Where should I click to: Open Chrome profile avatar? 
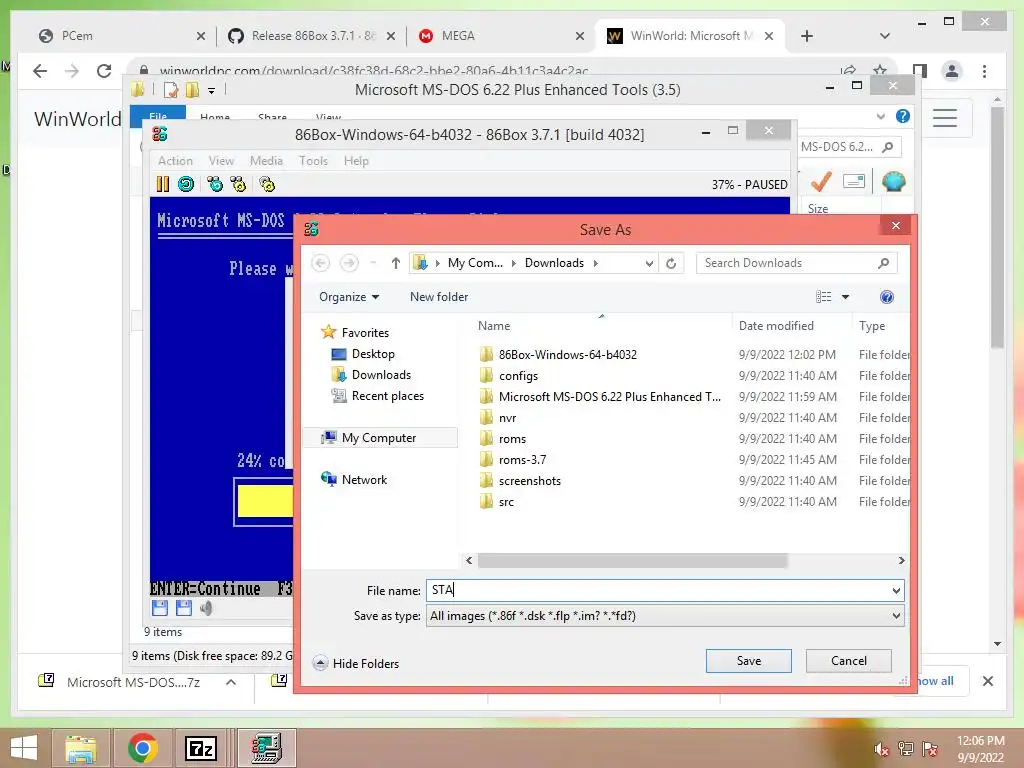click(x=952, y=71)
